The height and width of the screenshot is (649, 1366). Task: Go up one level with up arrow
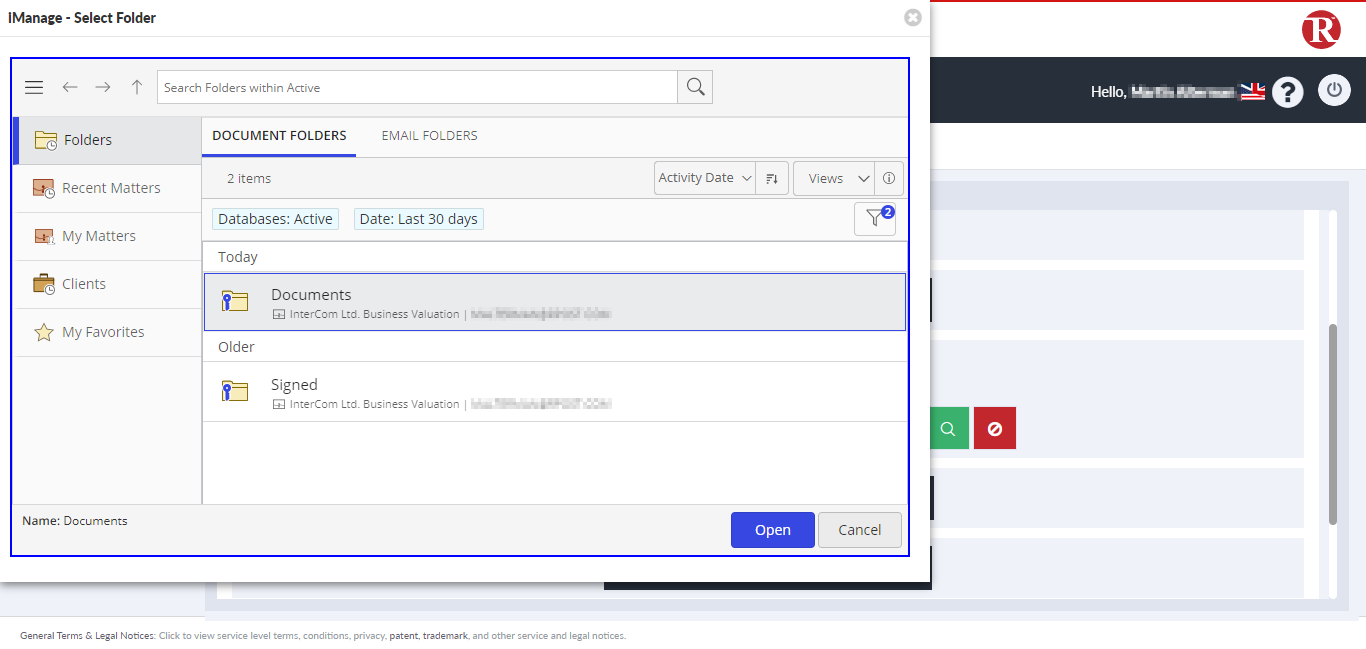(x=137, y=88)
